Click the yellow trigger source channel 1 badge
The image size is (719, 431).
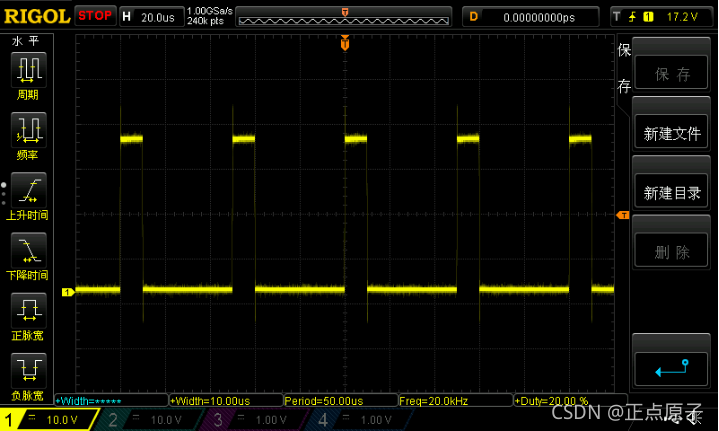(648, 17)
